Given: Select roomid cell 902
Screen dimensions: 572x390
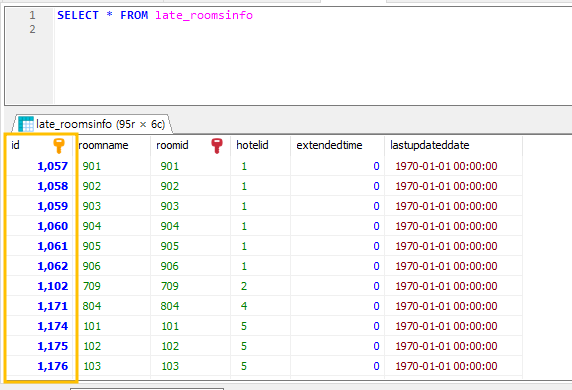Looking at the screenshot, I should coord(190,186).
